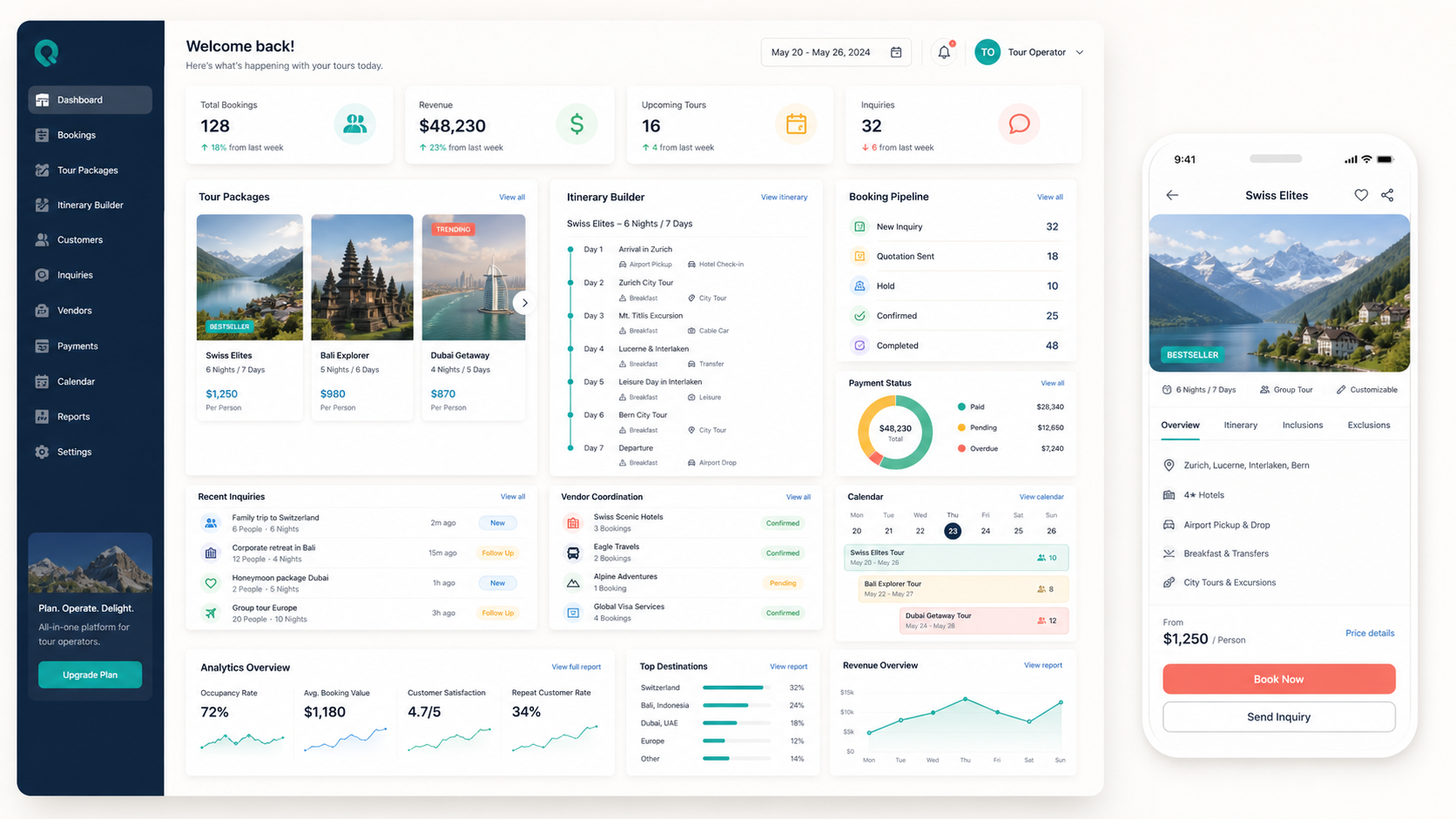The image size is (1456, 819).
Task: Click View all in Payment Status
Action: coord(1052,383)
